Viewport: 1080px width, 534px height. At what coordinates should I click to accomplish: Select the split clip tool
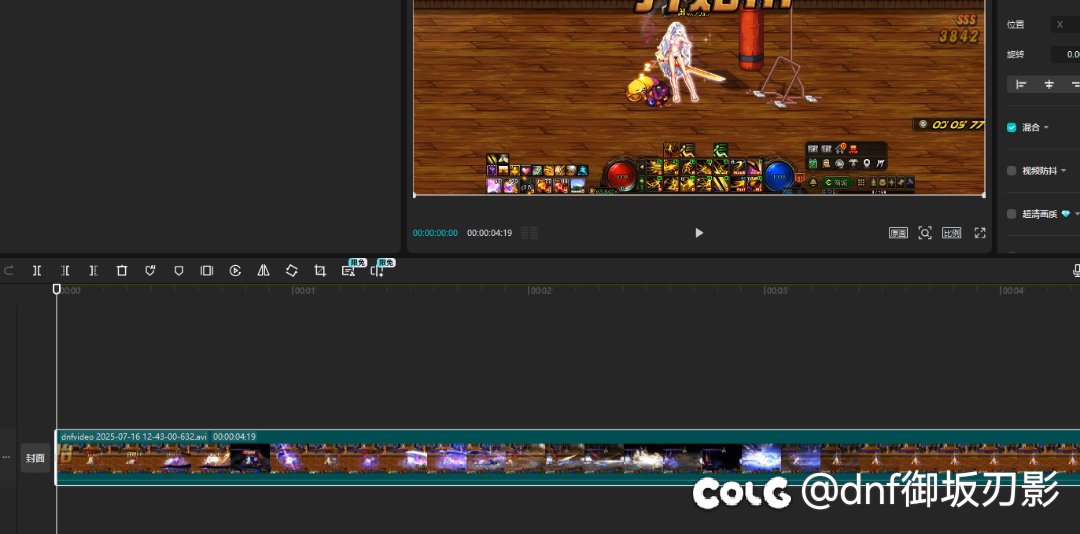[x=37, y=271]
